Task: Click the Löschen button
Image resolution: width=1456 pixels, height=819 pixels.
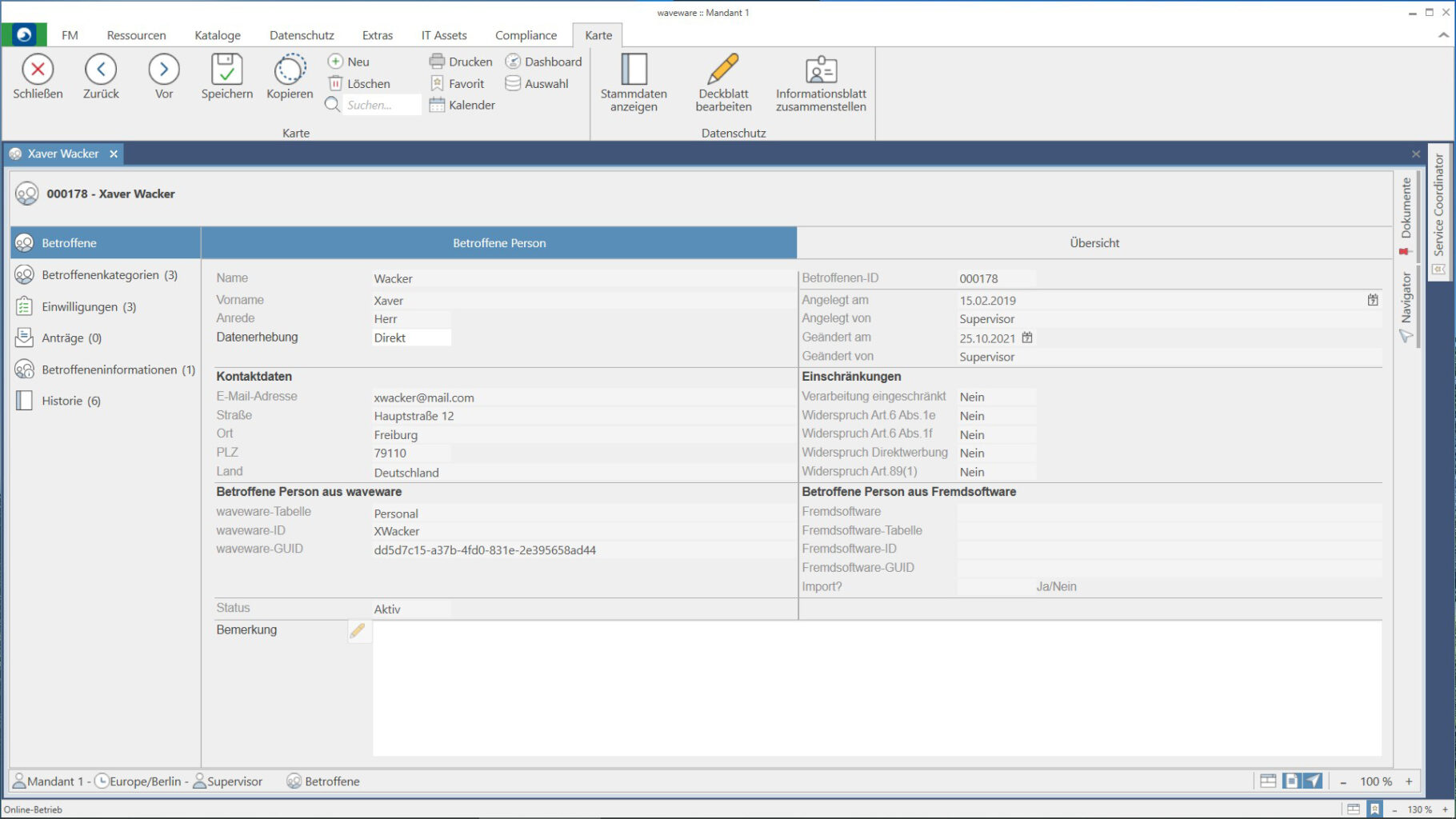Action: (359, 83)
